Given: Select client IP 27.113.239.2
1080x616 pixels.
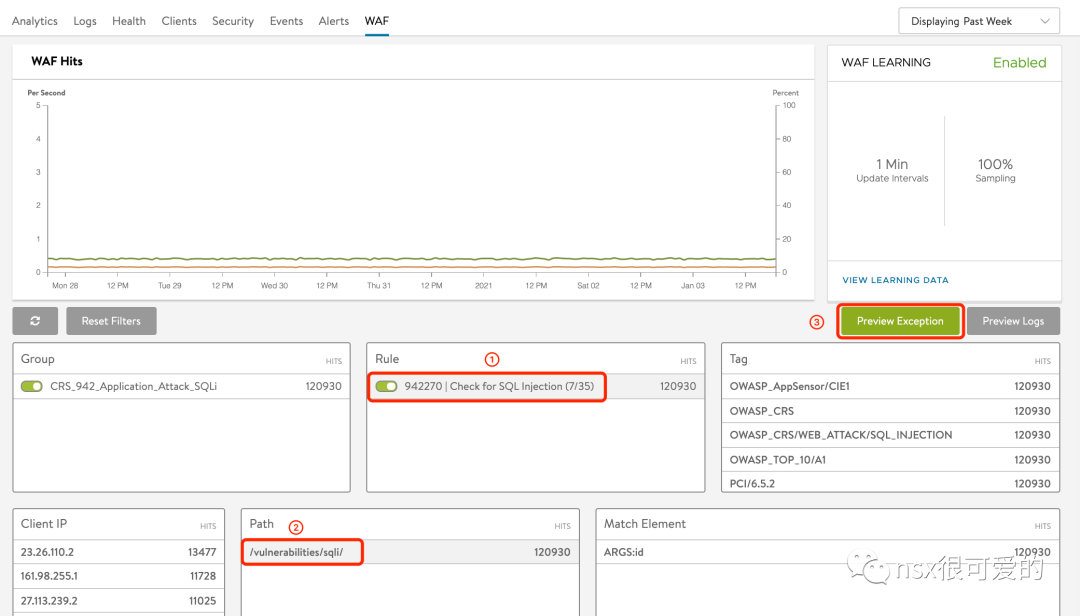Looking at the screenshot, I should coord(118,601).
